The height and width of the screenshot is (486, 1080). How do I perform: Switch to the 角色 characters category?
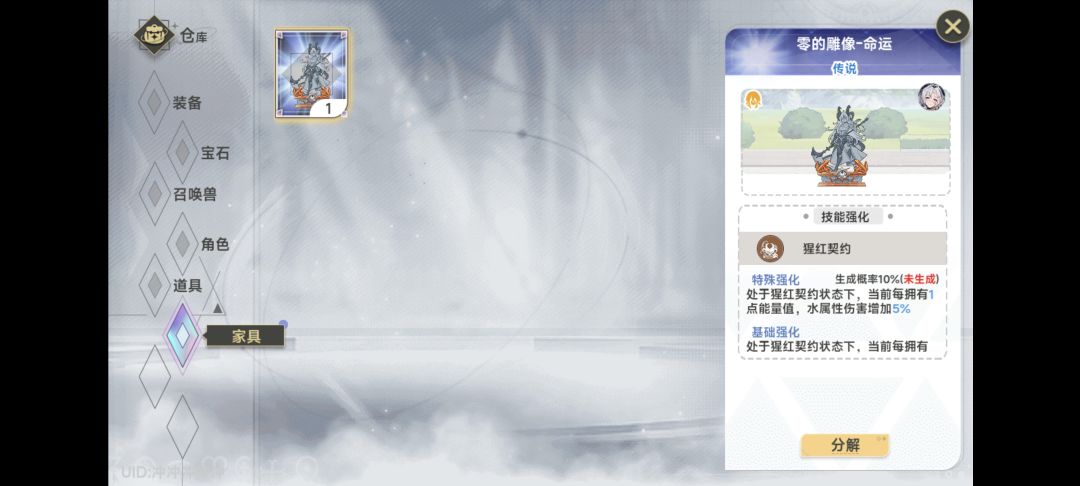pyautogui.click(x=215, y=244)
